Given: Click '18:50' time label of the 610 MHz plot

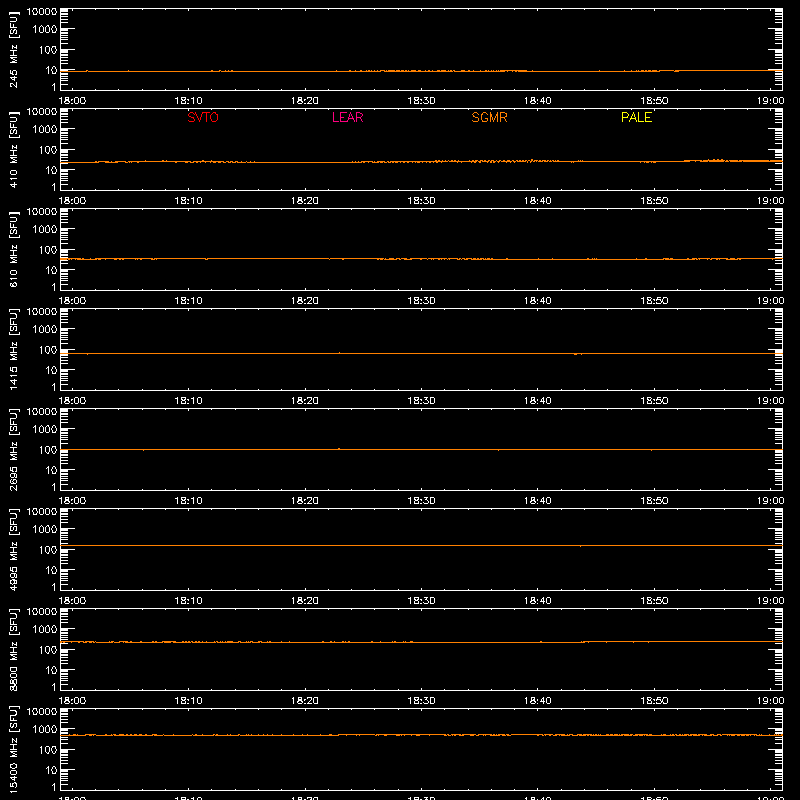Looking at the screenshot, I should 654,301.
